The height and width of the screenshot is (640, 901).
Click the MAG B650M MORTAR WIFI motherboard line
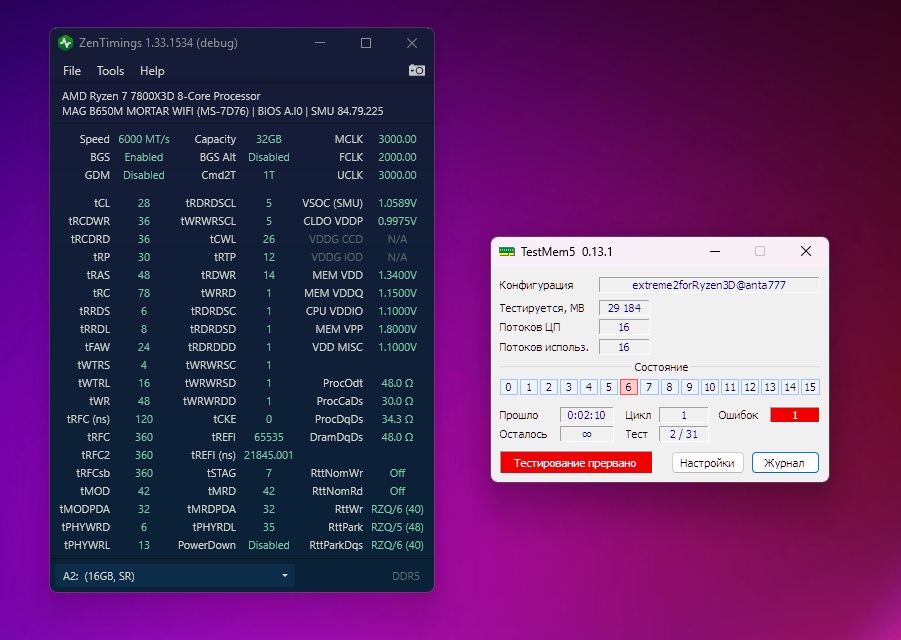click(222, 111)
